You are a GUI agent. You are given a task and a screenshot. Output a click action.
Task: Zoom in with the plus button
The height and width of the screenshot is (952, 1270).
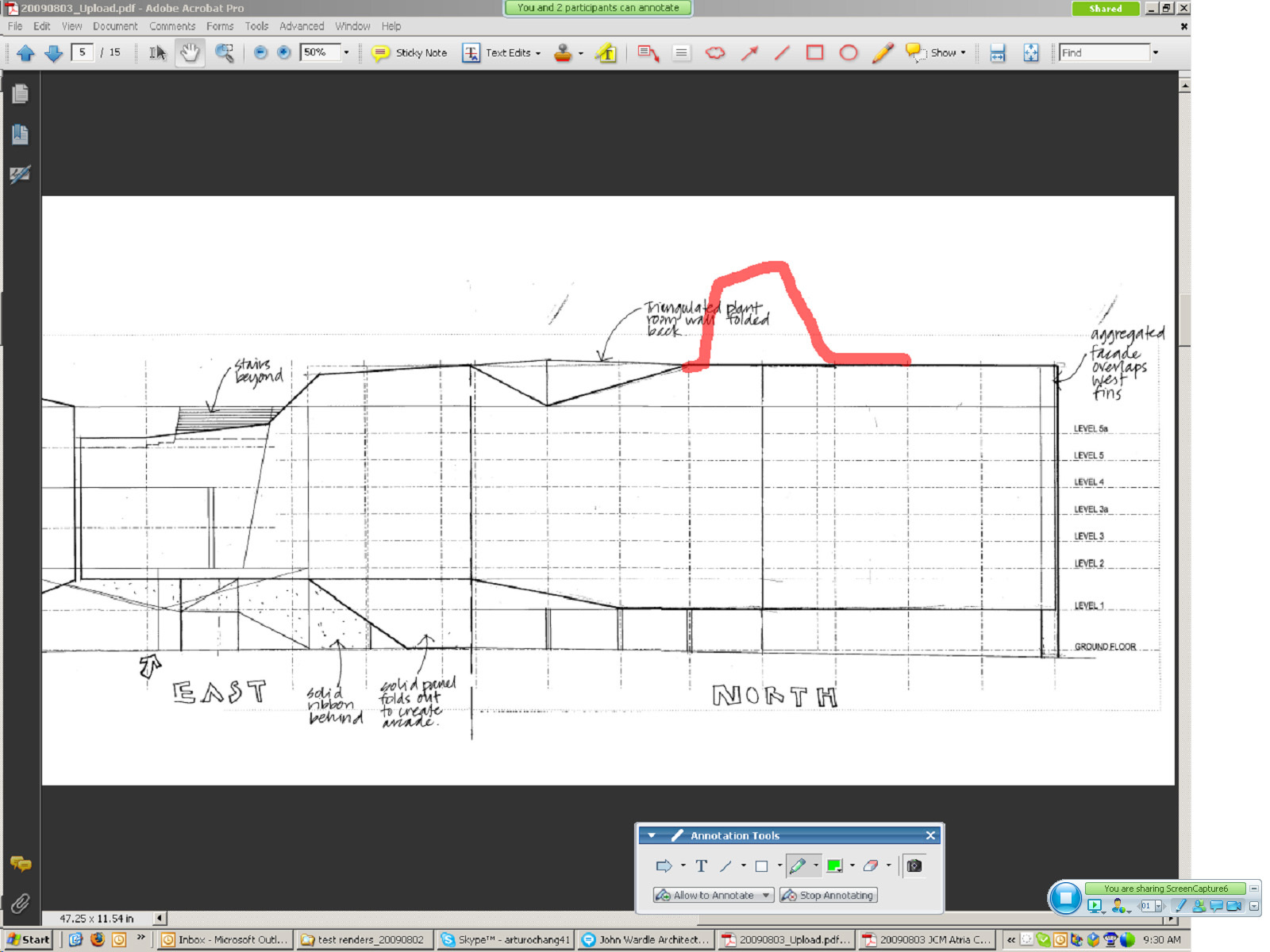[x=283, y=53]
